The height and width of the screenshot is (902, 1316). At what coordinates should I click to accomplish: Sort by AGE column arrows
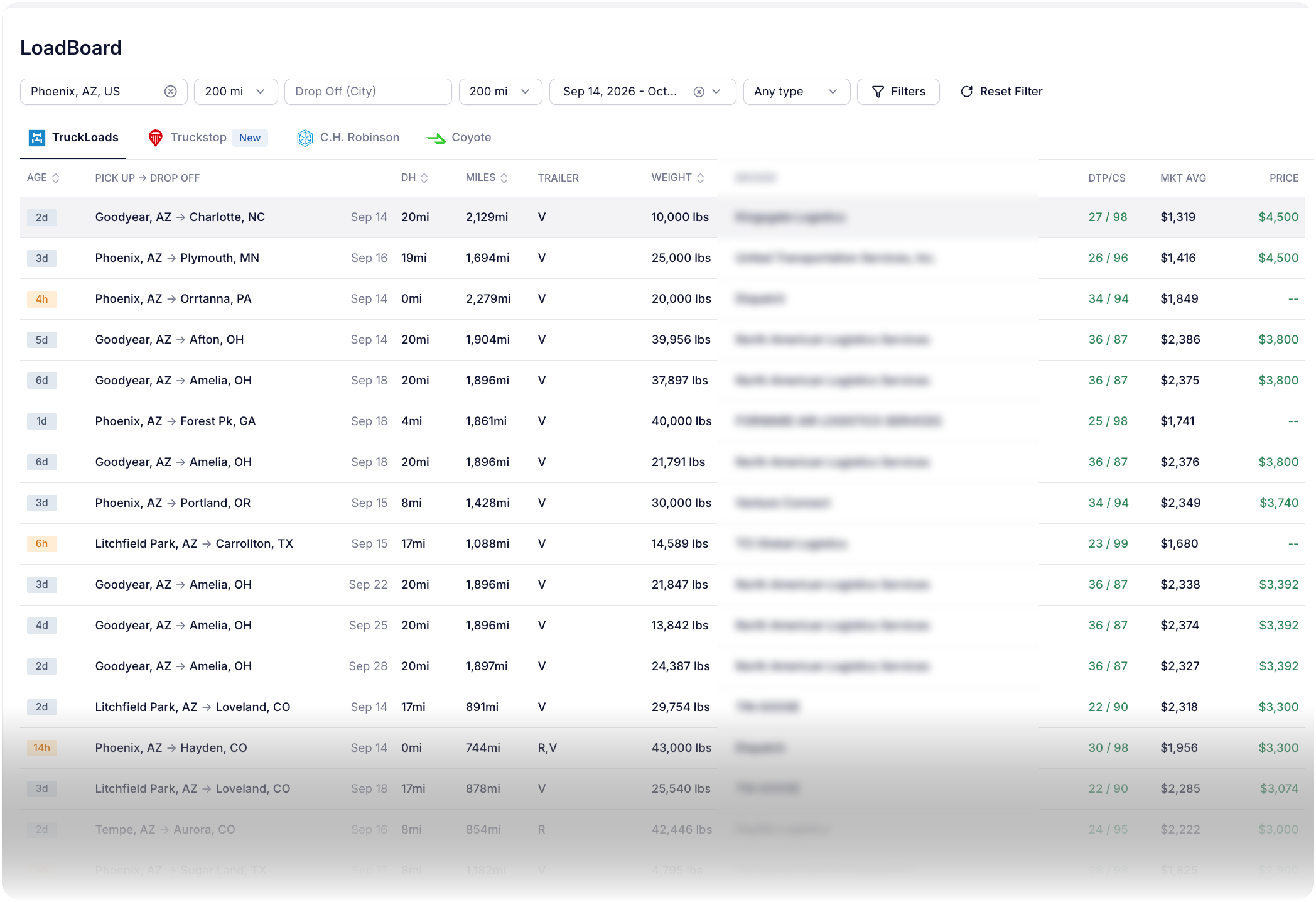pos(55,178)
